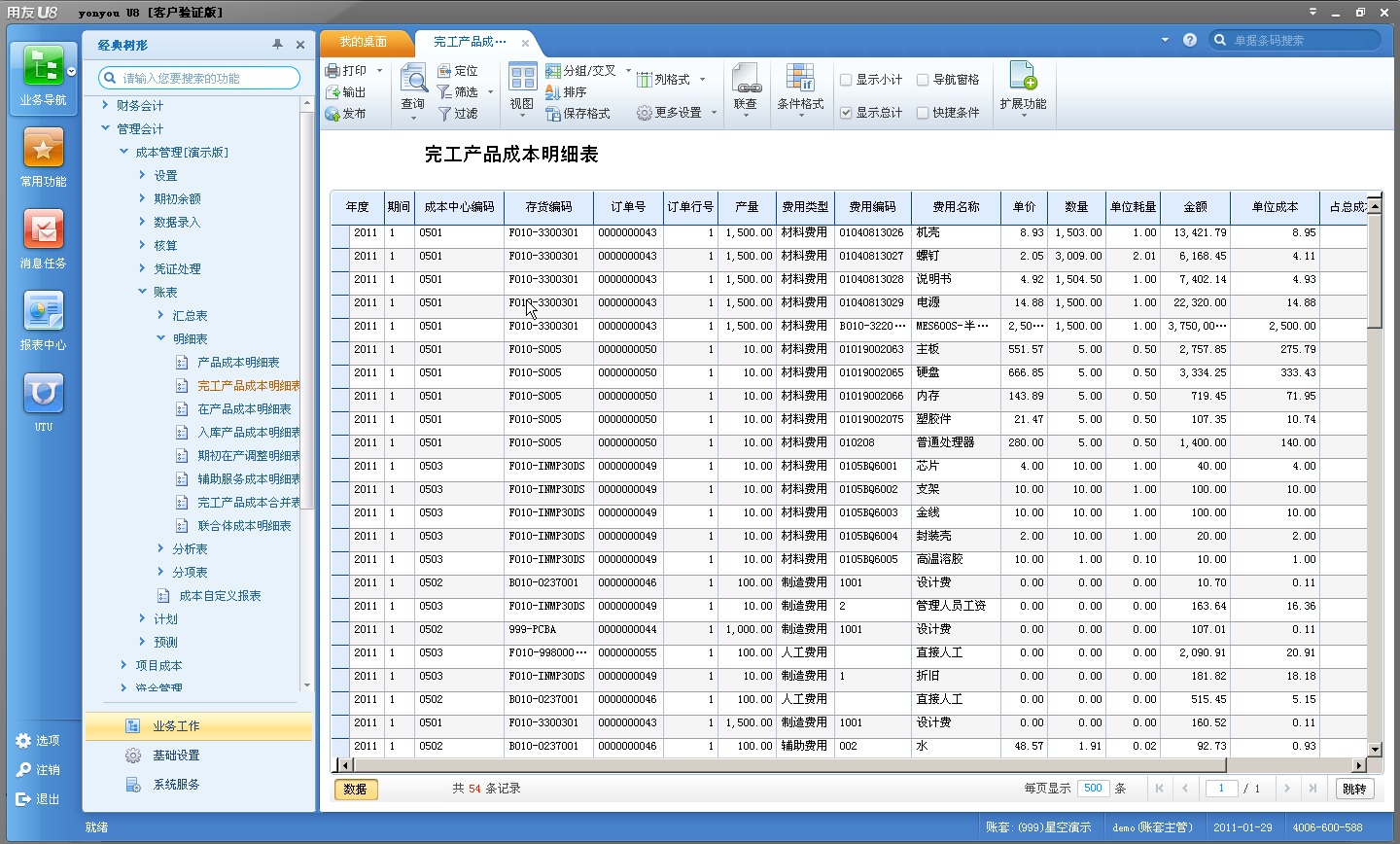Image resolution: width=1400 pixels, height=844 pixels.
Task: Open 产品成本明细表 report
Action: [238, 363]
